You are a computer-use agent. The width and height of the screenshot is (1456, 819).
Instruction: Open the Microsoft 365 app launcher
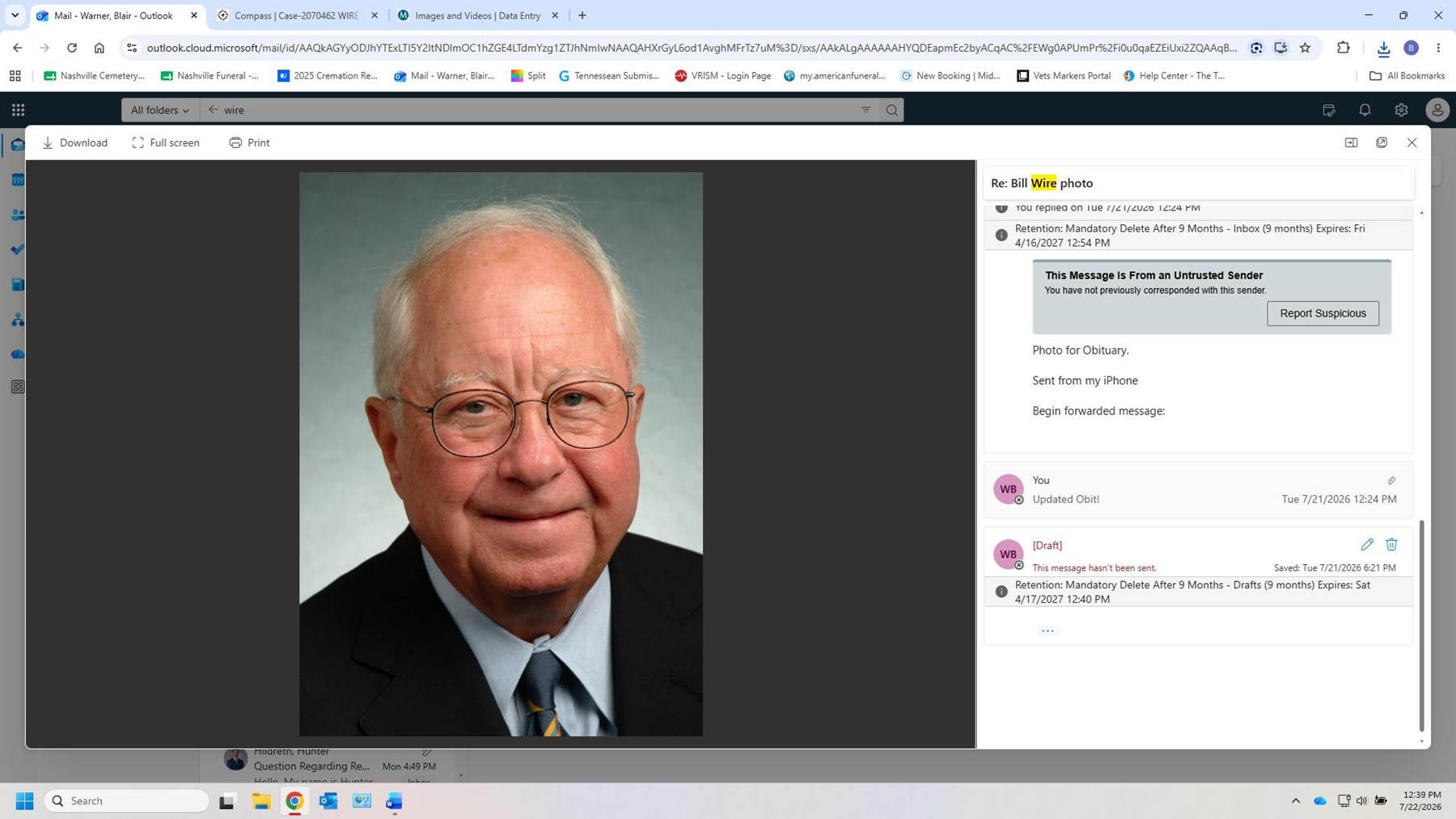[18, 110]
